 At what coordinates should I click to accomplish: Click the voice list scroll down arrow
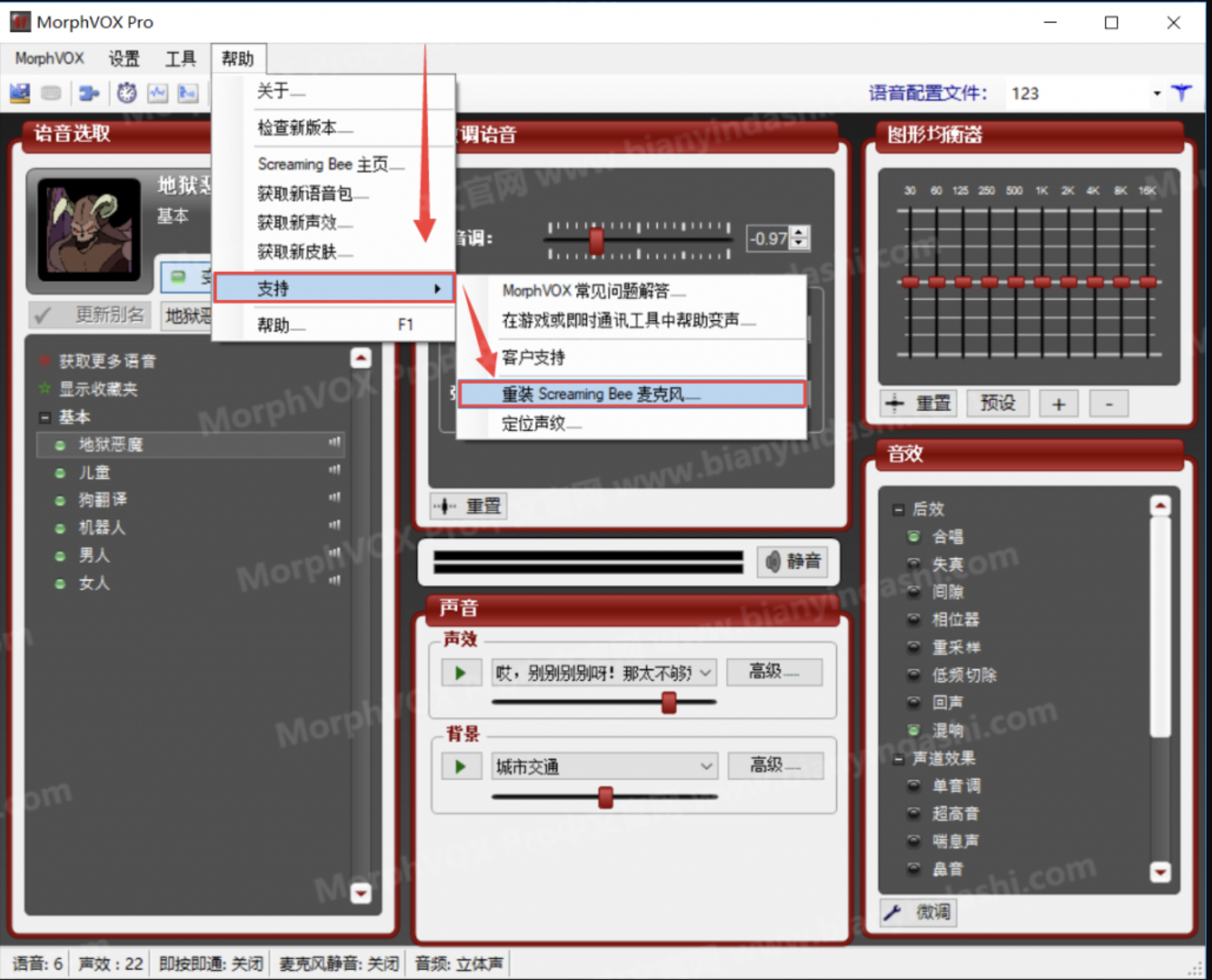pos(361,893)
